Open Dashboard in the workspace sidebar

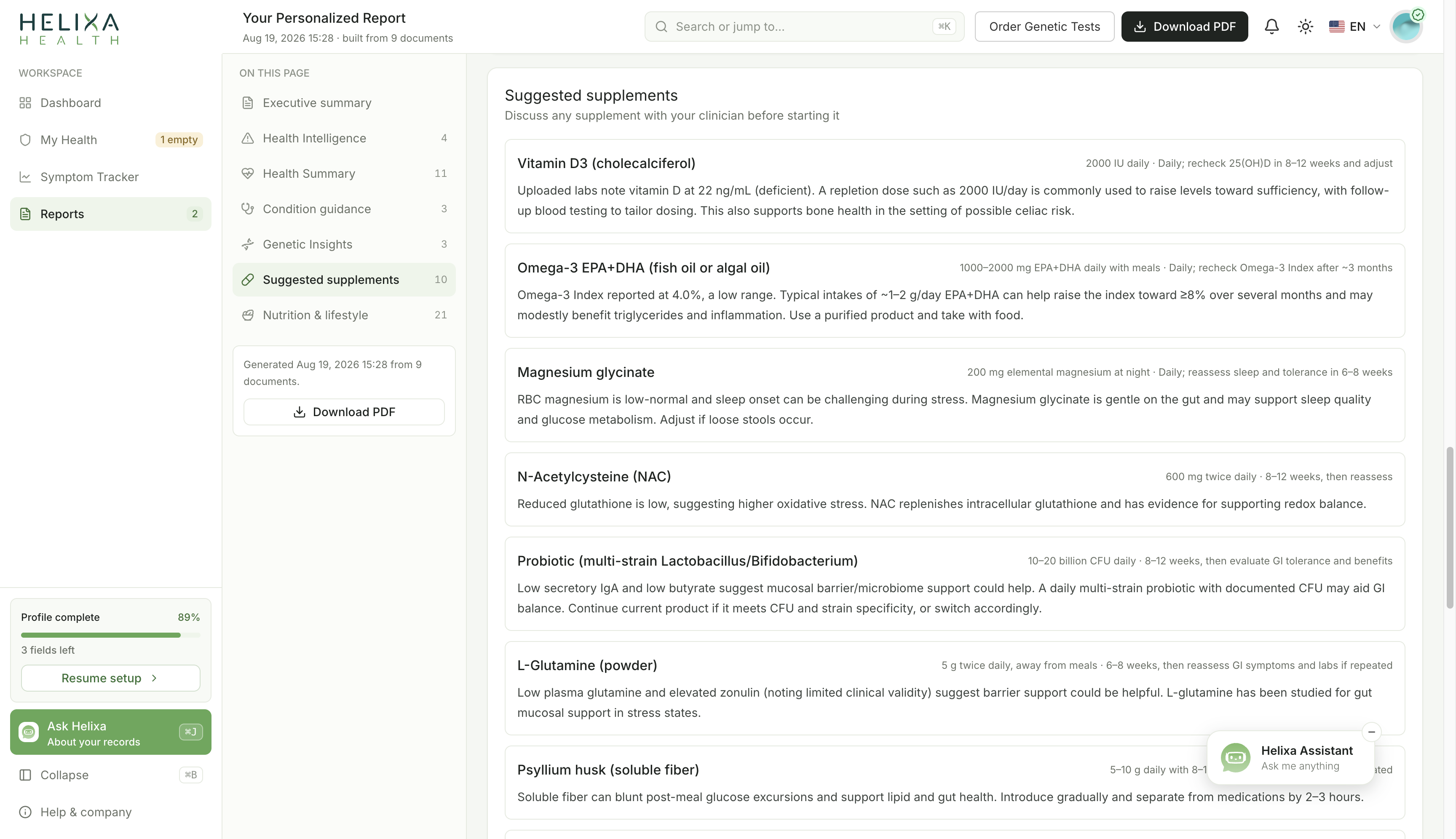point(111,103)
